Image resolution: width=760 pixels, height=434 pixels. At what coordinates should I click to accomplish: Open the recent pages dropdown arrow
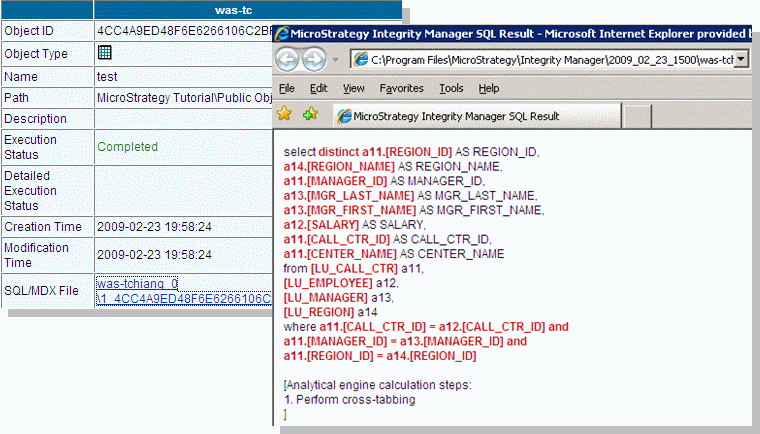pyautogui.click(x=335, y=60)
